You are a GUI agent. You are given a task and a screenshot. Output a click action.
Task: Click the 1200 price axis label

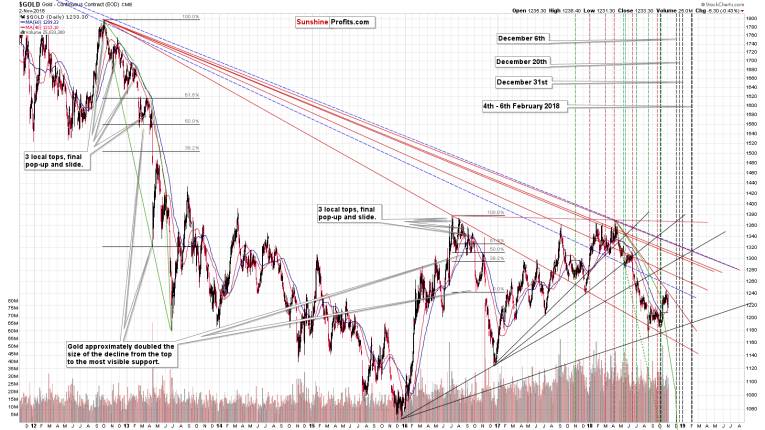coord(751,318)
